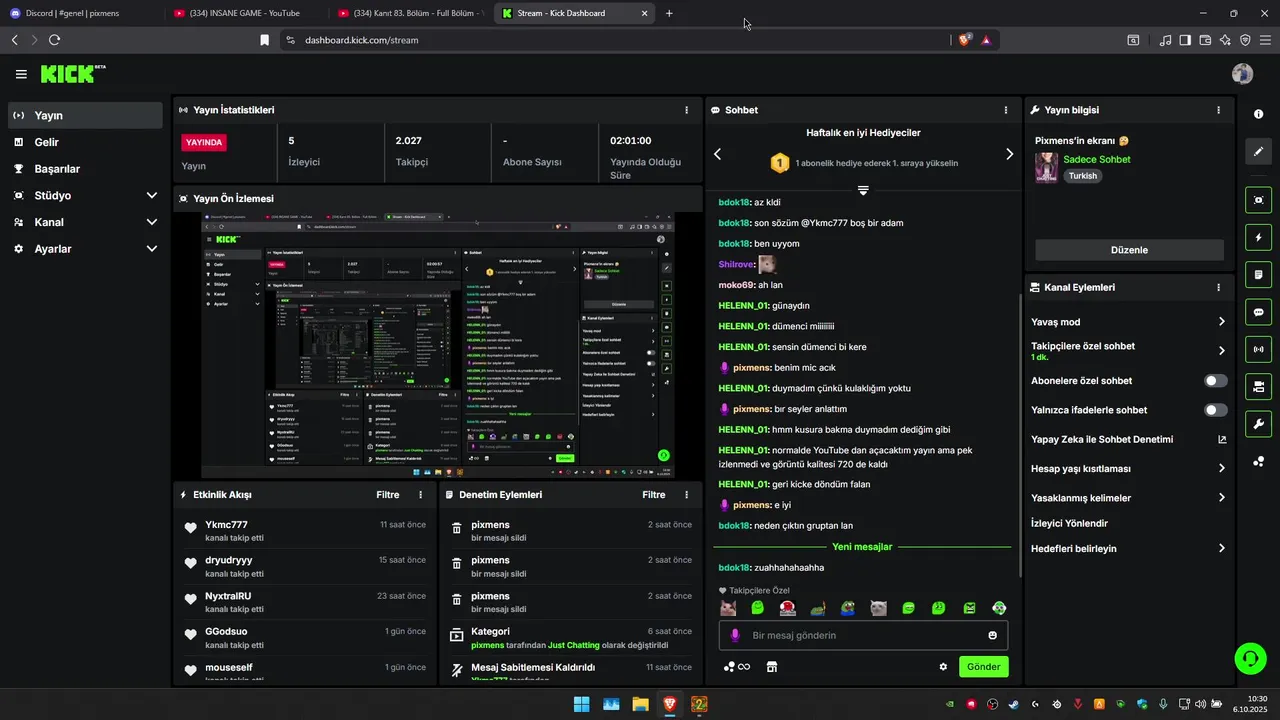
Task: Open emoji picker in message box
Action: click(x=992, y=635)
